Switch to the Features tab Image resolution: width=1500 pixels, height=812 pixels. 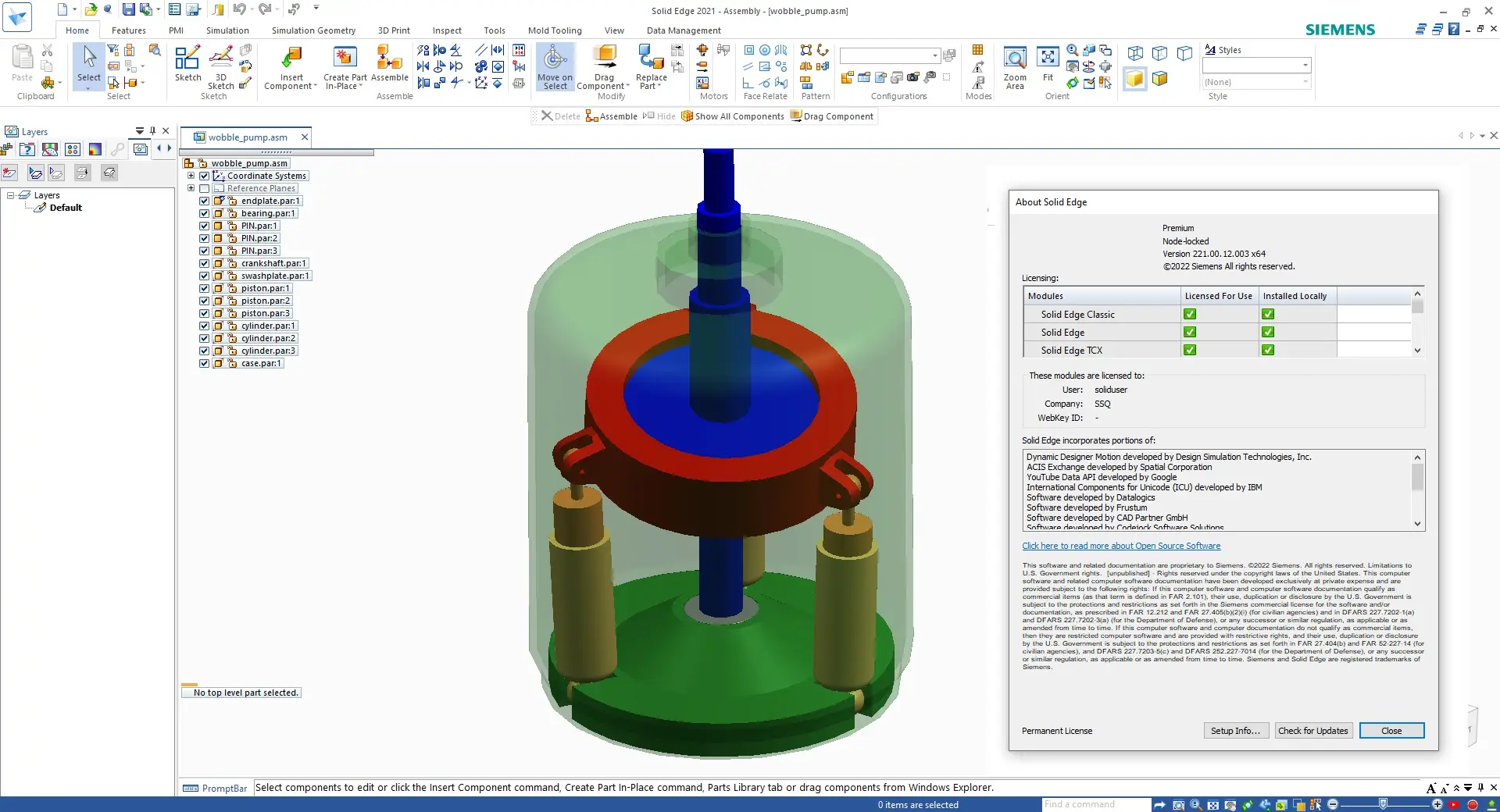[128, 30]
